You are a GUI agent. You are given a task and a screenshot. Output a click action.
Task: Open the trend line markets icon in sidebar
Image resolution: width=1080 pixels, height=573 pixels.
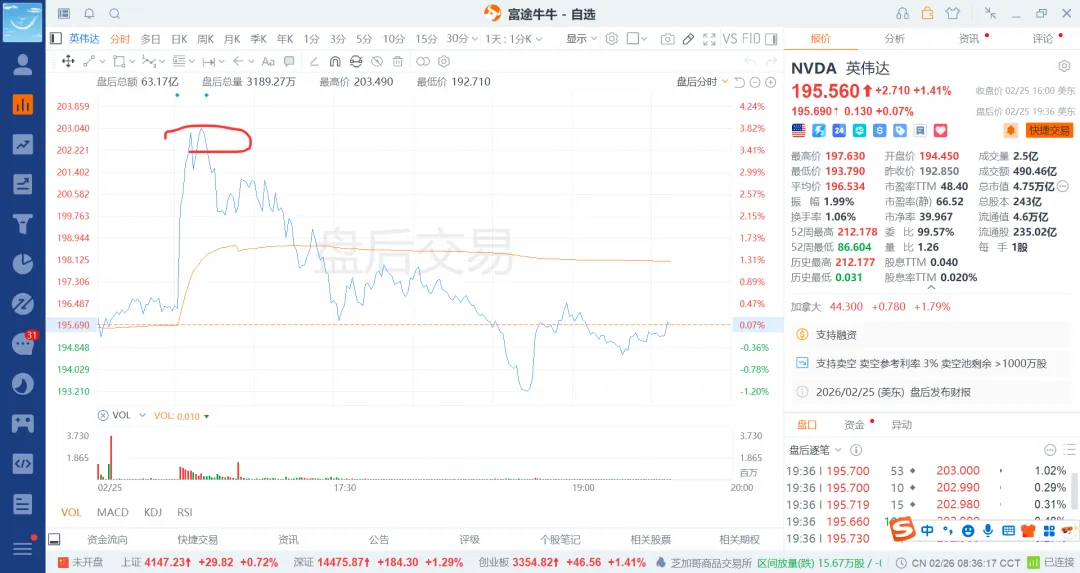(23, 144)
